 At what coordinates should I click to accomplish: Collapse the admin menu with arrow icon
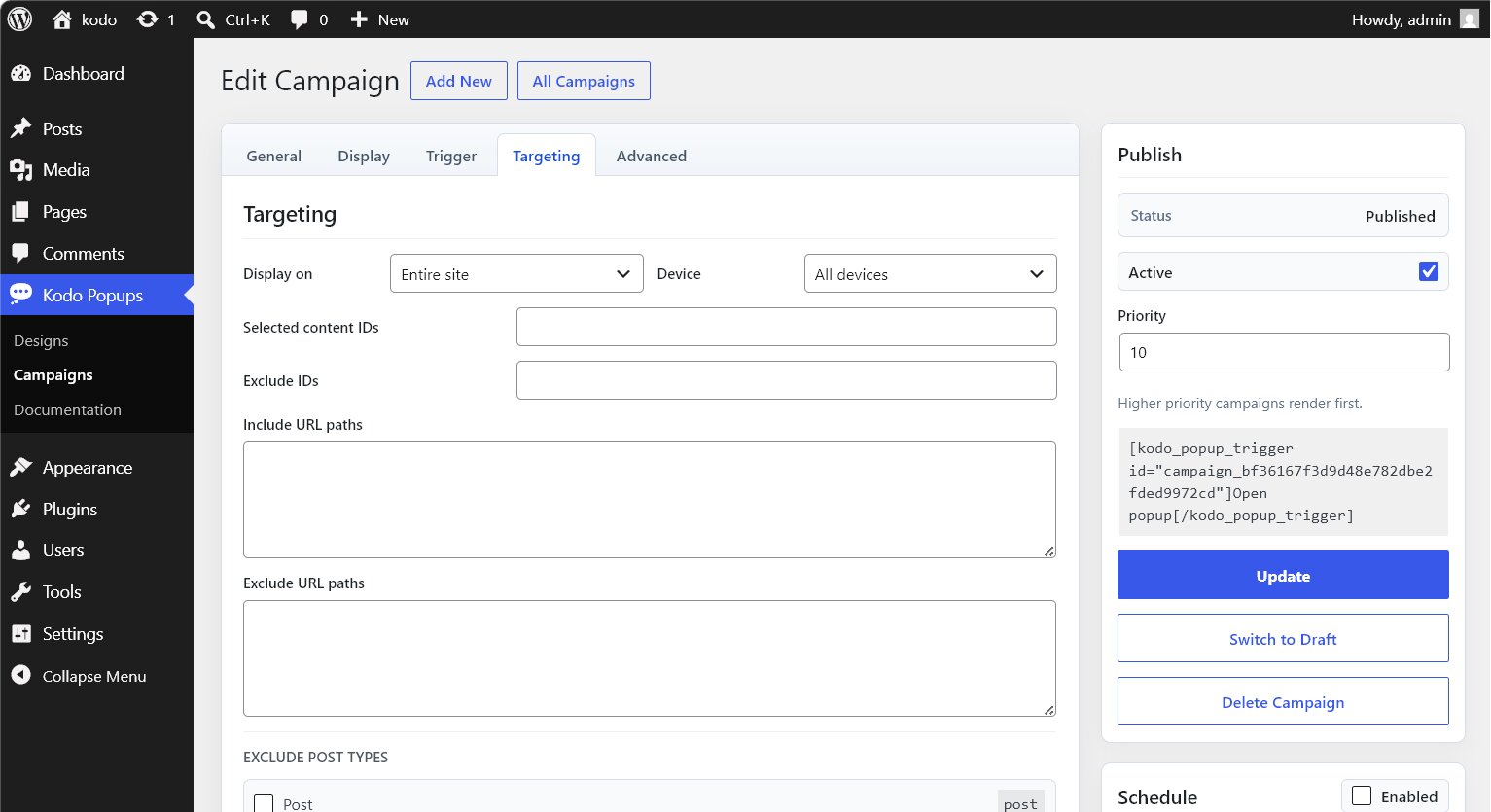[21, 676]
